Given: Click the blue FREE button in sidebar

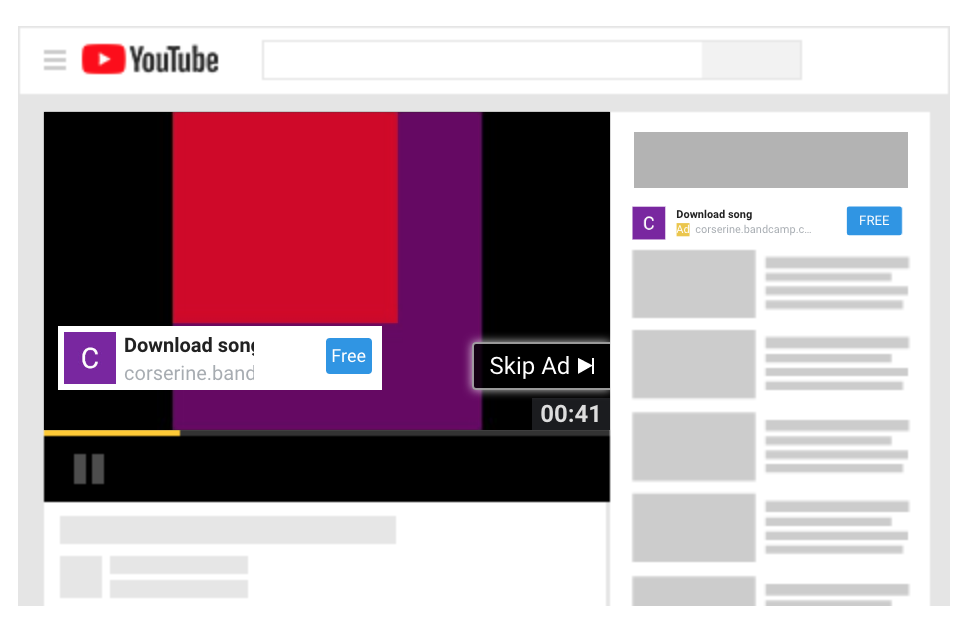Looking at the screenshot, I should pyautogui.click(x=873, y=221).
